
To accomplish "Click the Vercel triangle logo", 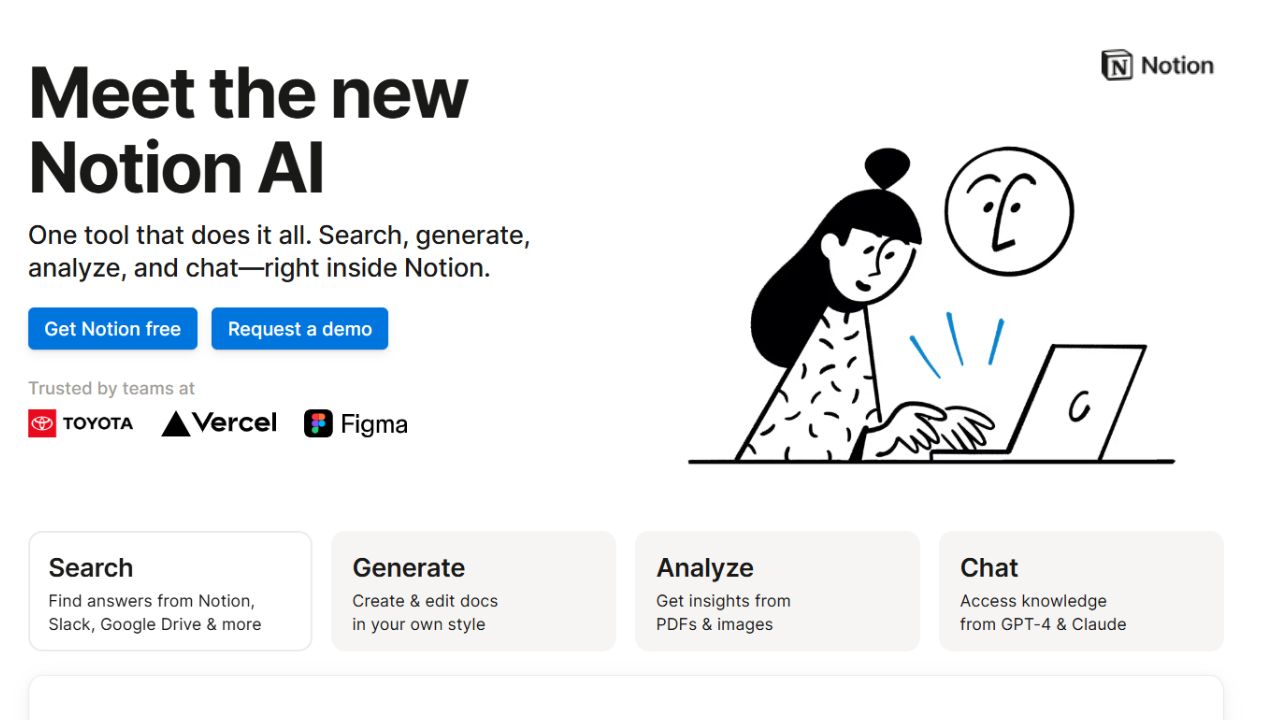I will 176,422.
